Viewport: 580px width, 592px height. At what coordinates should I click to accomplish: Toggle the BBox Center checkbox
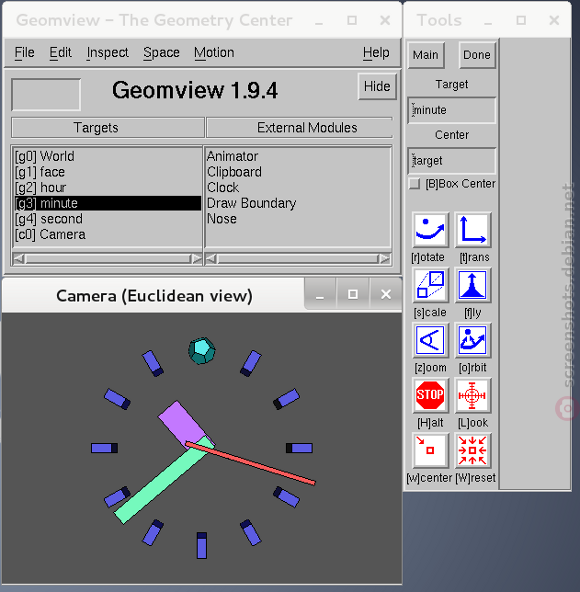pos(415,184)
